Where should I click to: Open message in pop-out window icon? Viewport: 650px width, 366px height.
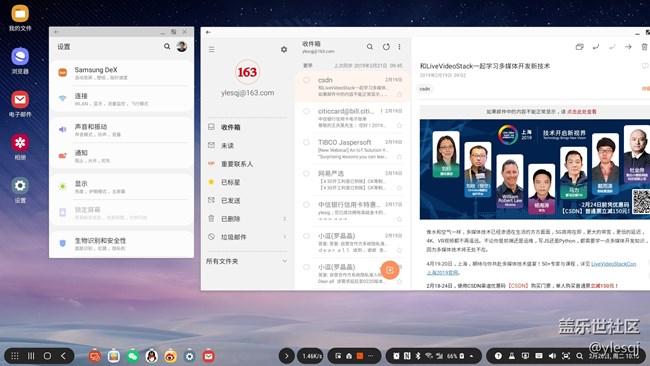coord(580,47)
